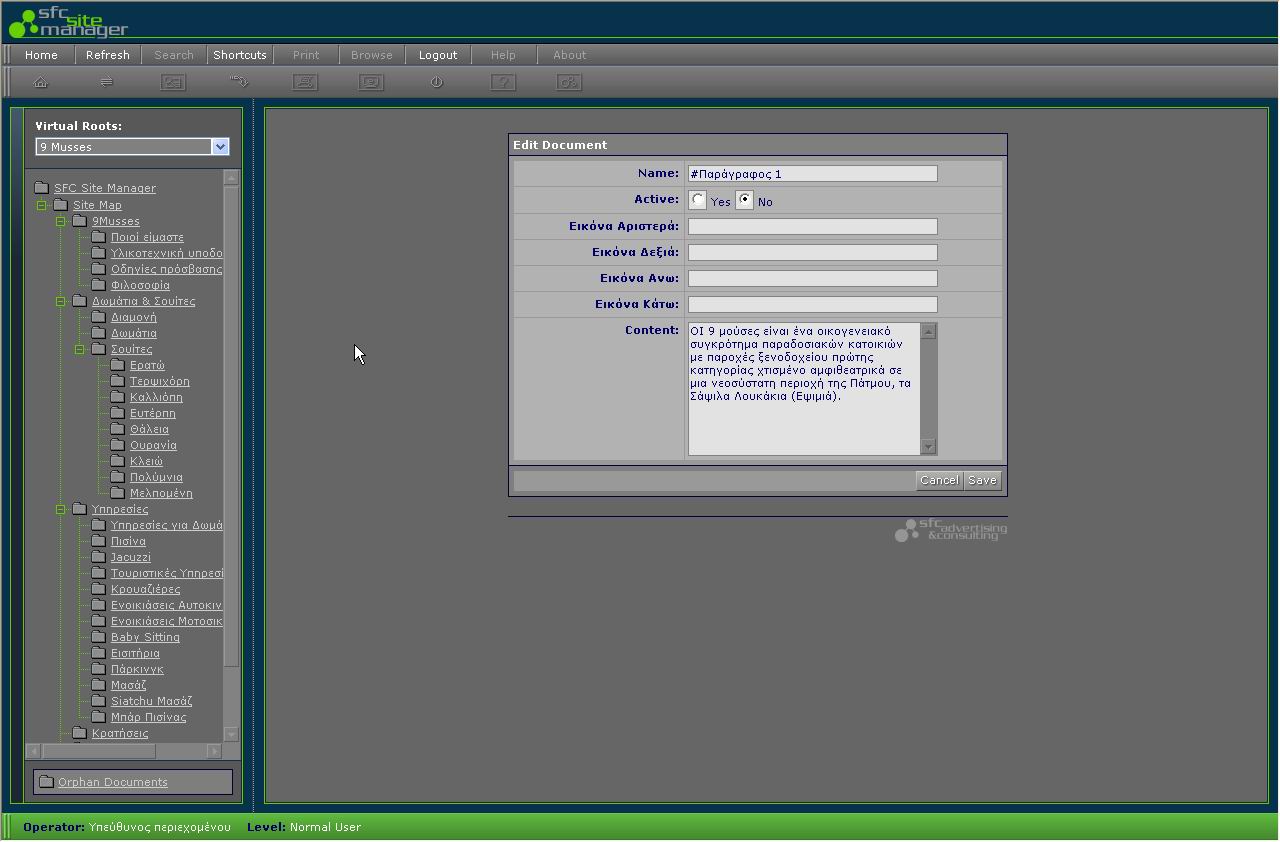Click the Orphan Documents folder icon
The width and height of the screenshot is (1280, 842).
[46, 782]
